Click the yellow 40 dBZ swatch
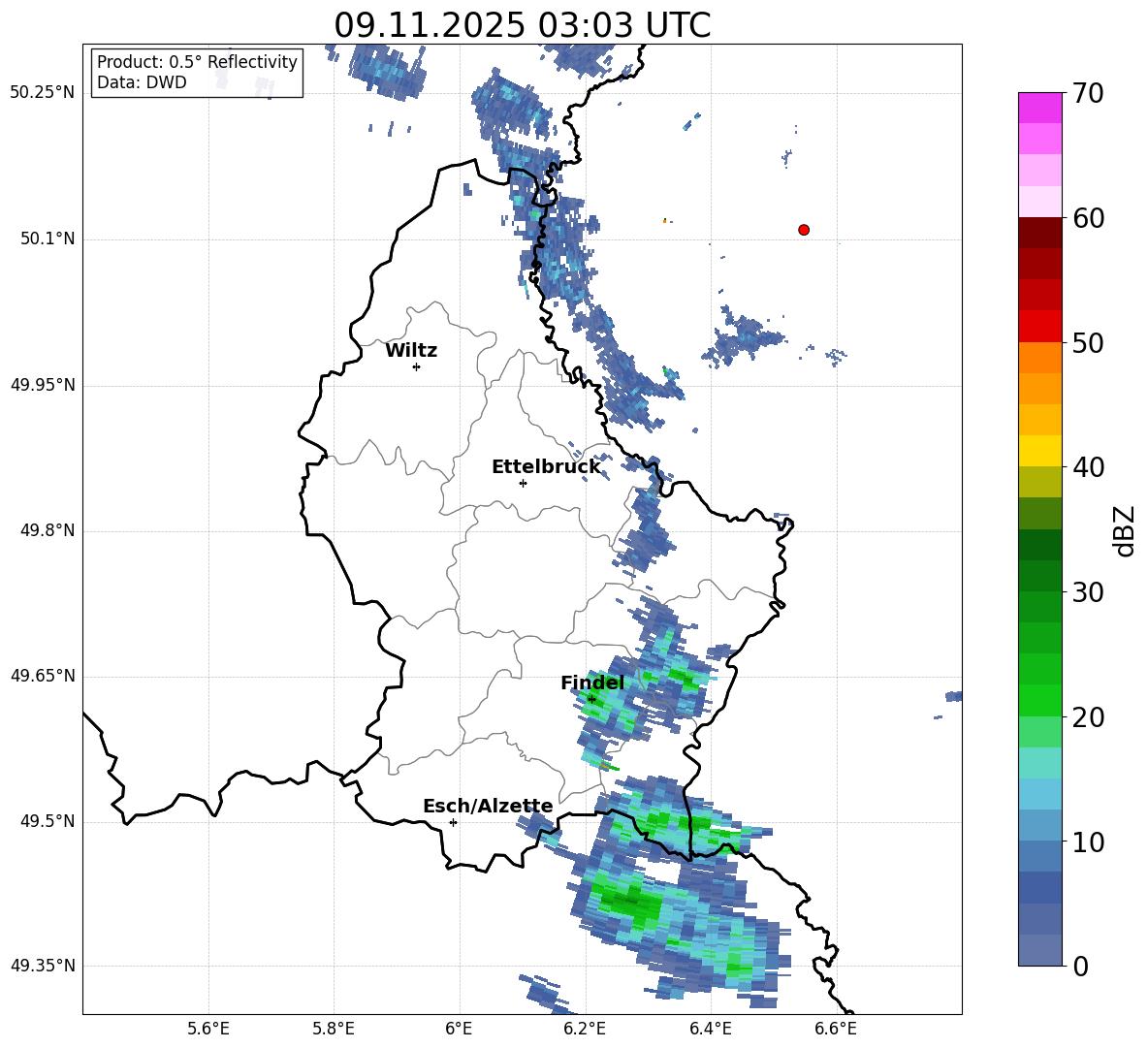The width and height of the screenshot is (1148, 1048). (1039, 451)
